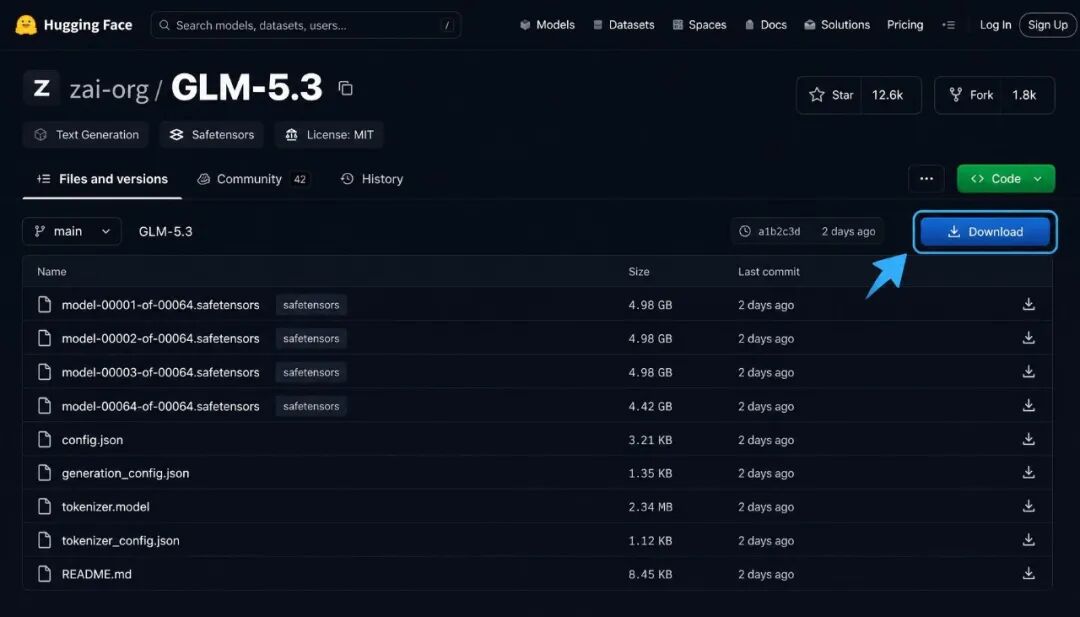Open Docs in top navigation
This screenshot has height=617, width=1080.
coord(765,25)
